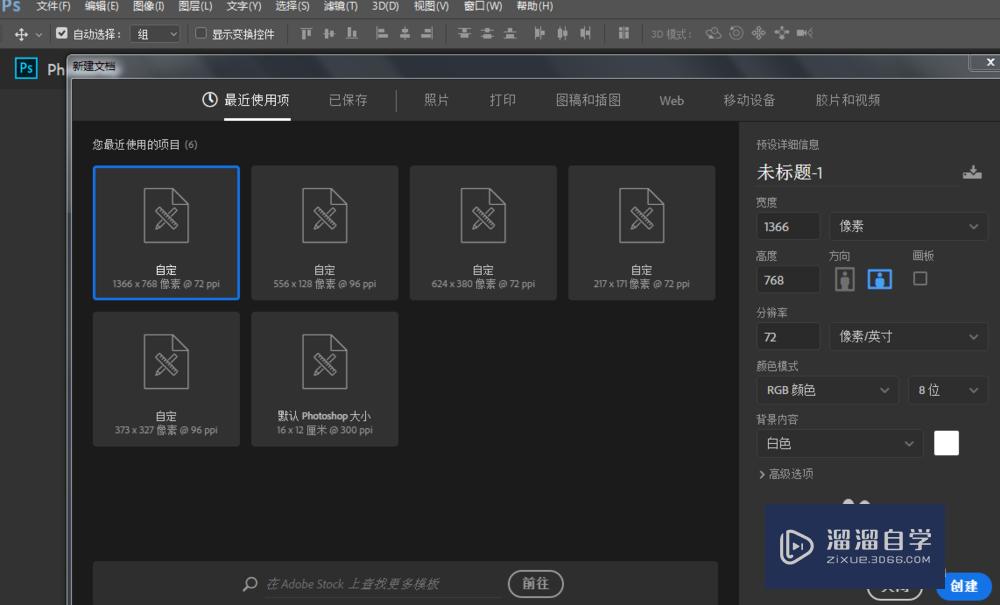Open the 窗口(W) menu
Viewport: 1000px width, 605px height.
click(483, 6)
